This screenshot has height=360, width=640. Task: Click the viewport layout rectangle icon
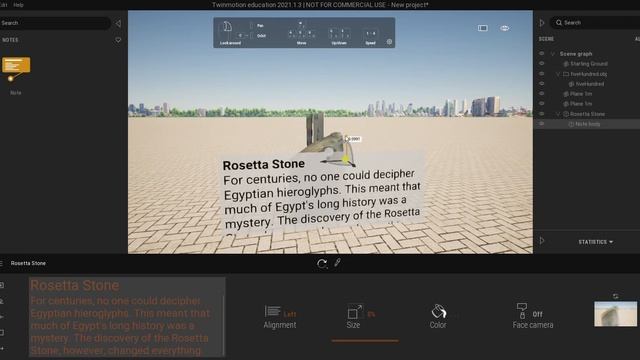[x=483, y=28]
